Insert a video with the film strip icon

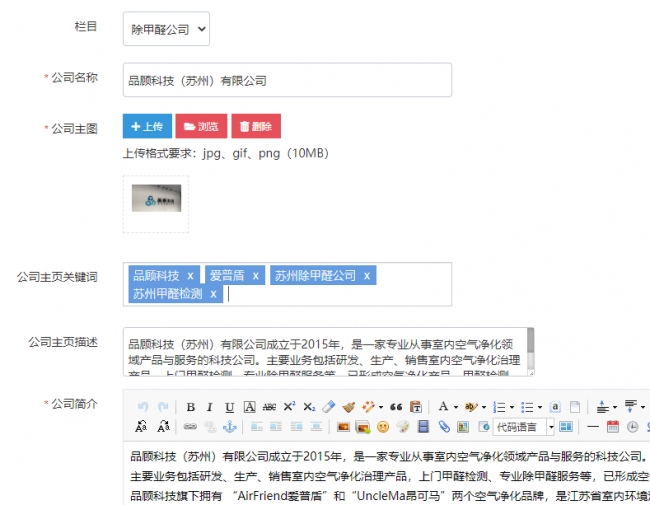click(x=423, y=427)
